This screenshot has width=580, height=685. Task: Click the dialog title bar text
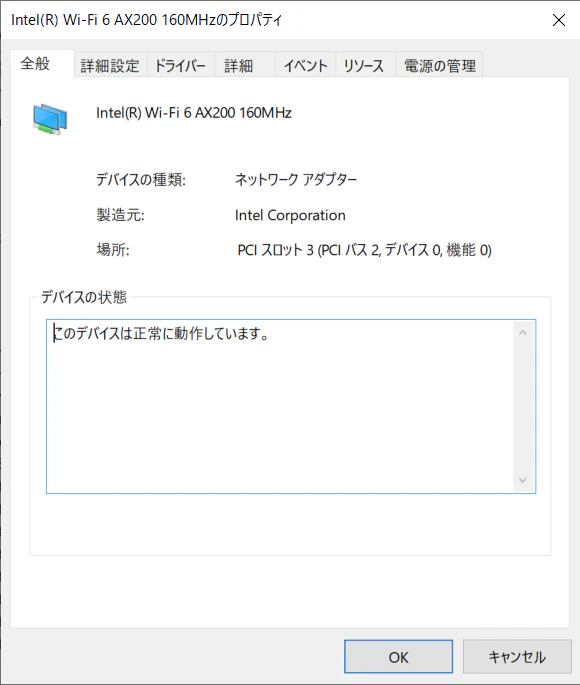(x=146, y=20)
